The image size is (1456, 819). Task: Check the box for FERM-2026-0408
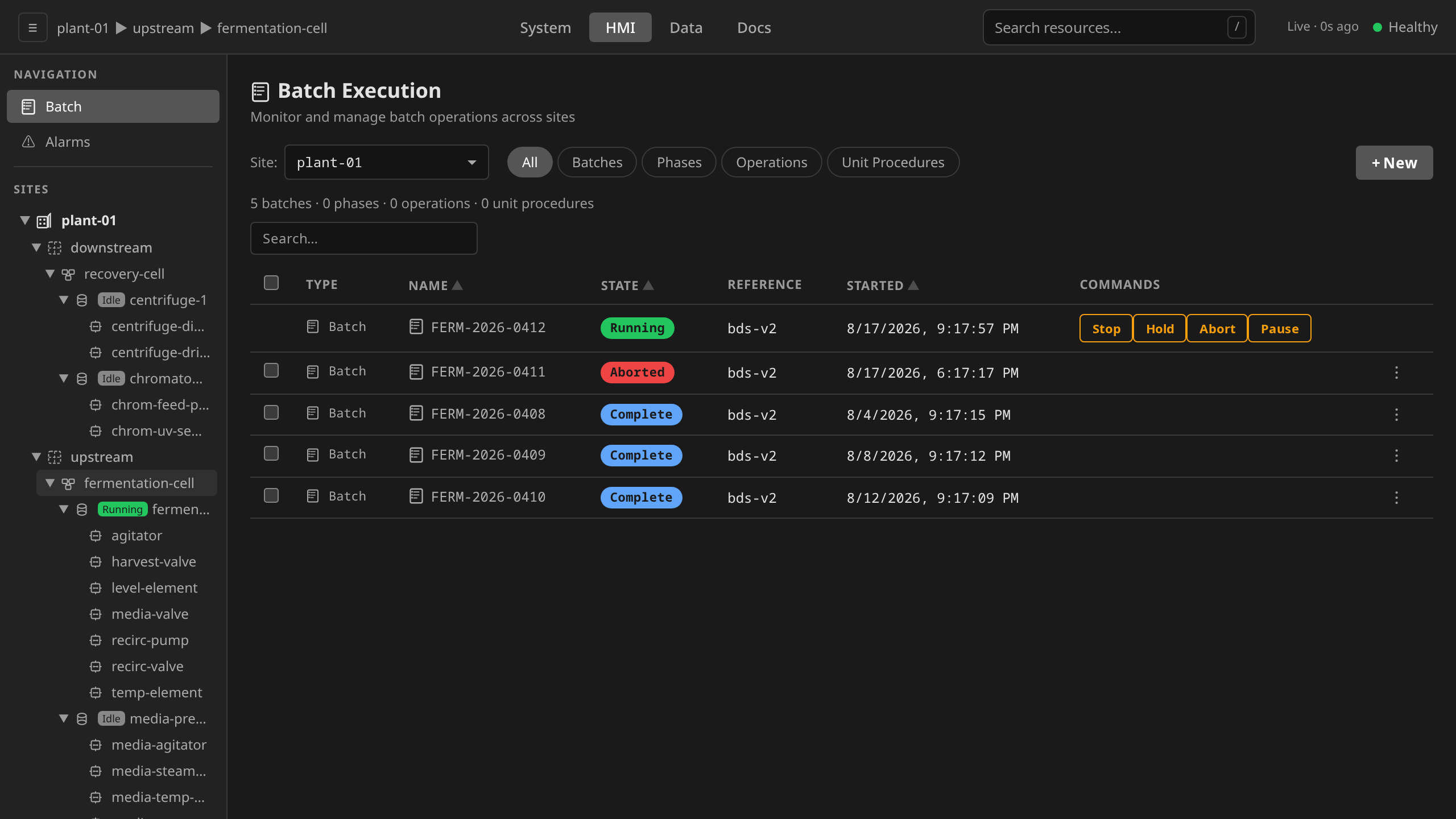[271, 412]
